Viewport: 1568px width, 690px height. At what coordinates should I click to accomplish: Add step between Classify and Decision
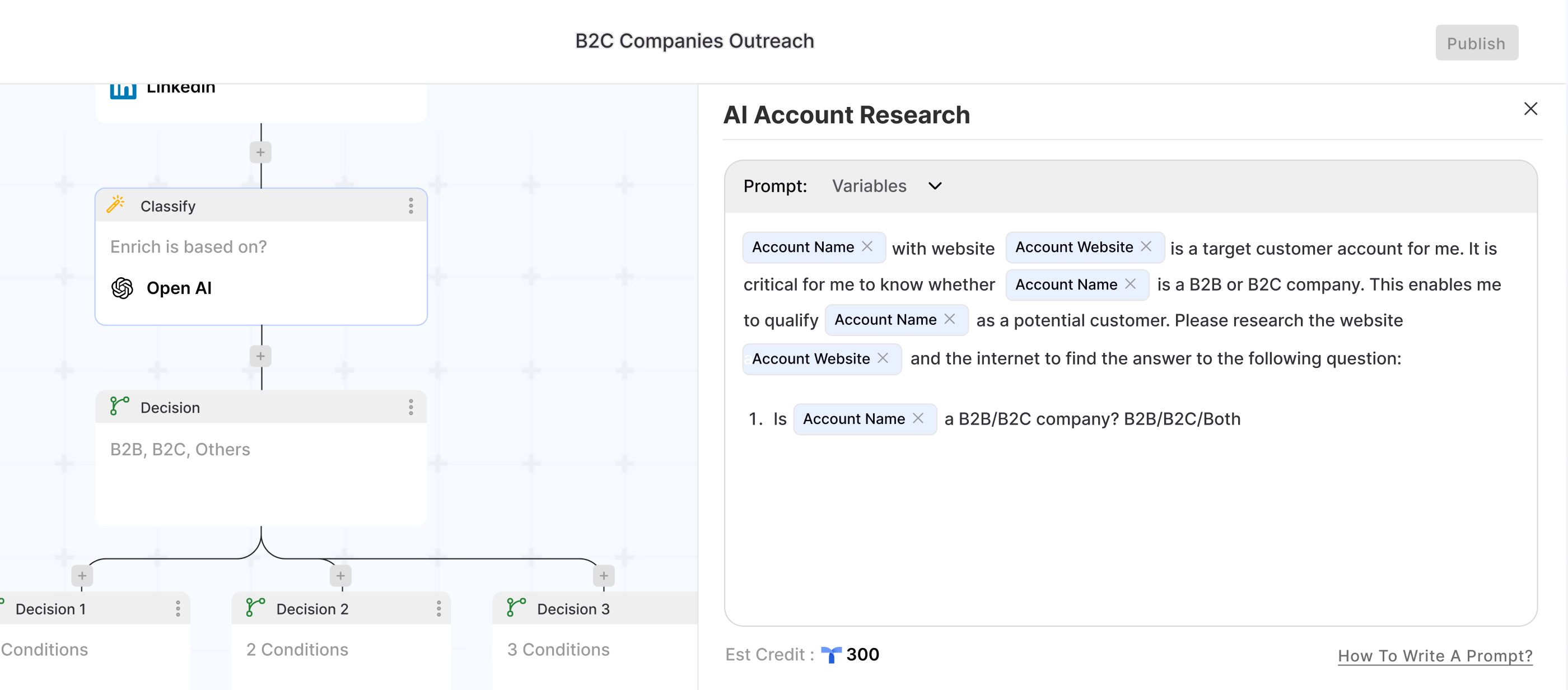point(260,356)
